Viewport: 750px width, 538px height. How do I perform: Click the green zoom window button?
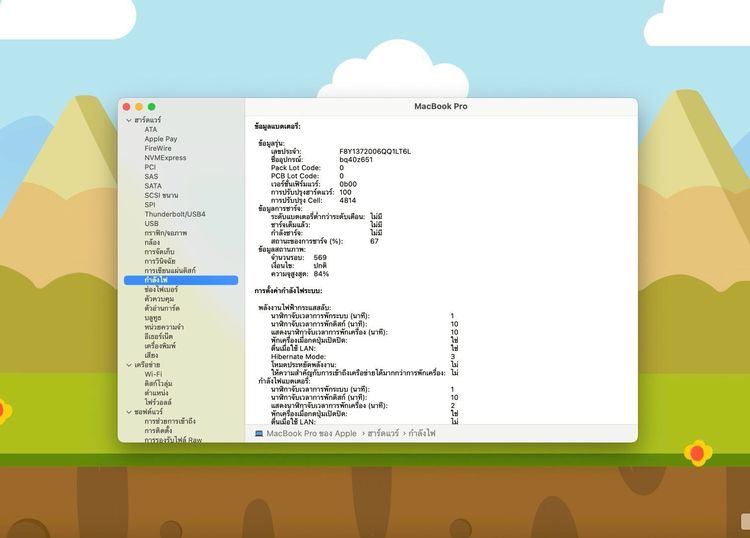click(151, 106)
